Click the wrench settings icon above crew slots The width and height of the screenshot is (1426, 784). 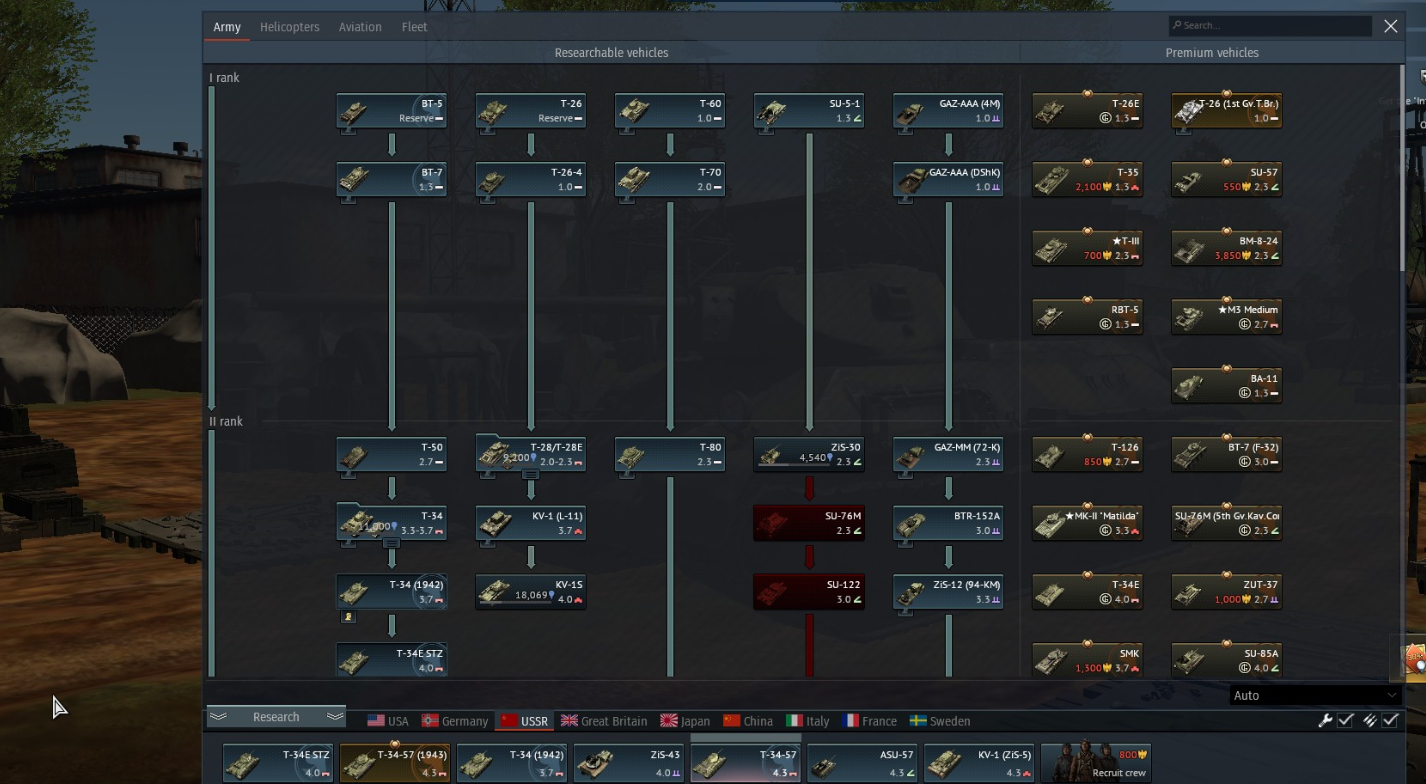pyautogui.click(x=1325, y=721)
